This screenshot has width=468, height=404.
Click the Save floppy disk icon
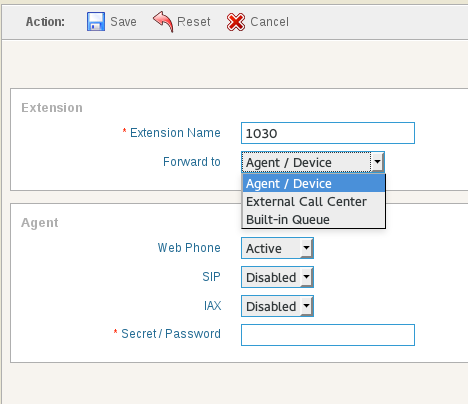click(x=96, y=22)
